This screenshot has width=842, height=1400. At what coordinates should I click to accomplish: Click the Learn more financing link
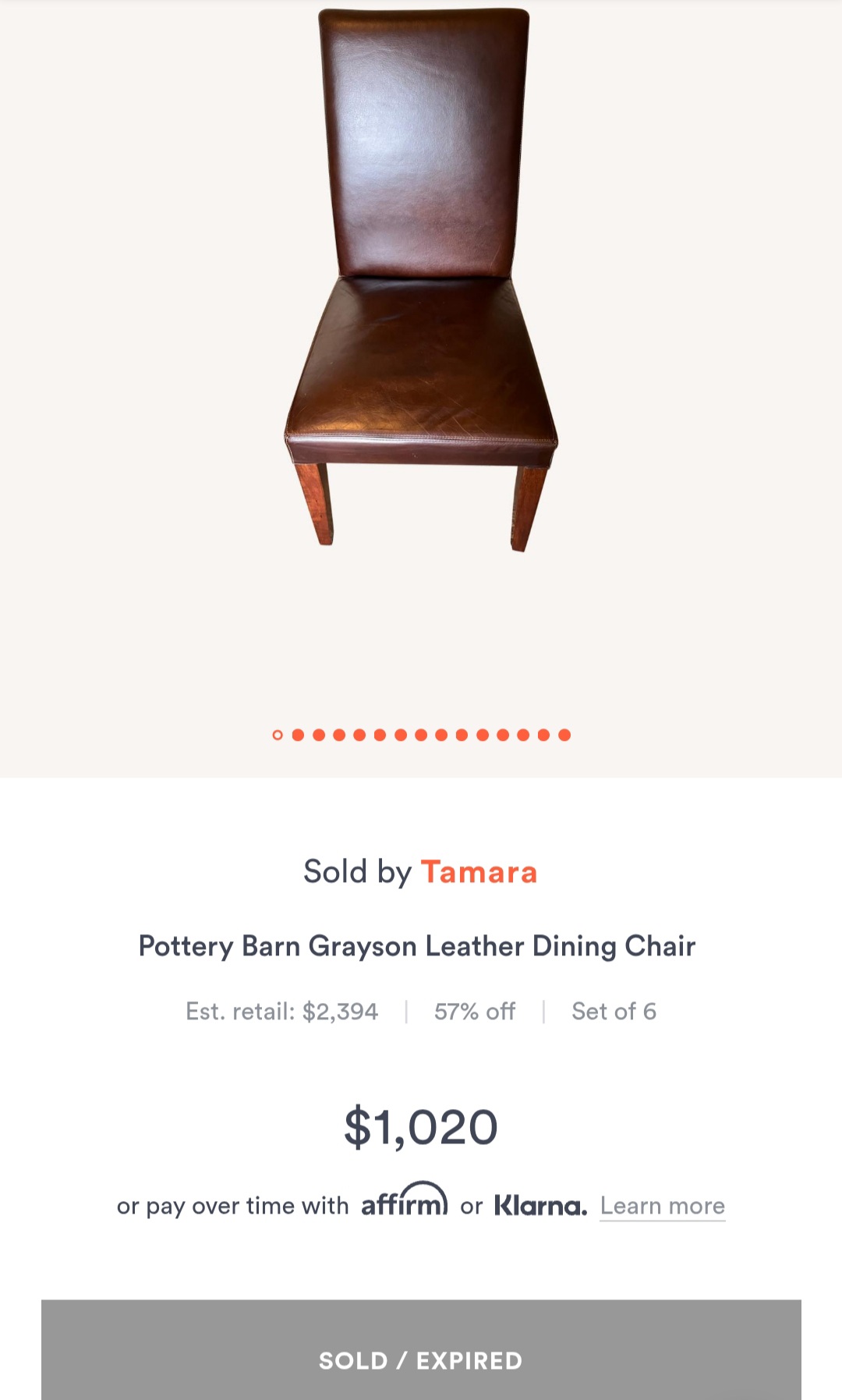click(x=662, y=1206)
